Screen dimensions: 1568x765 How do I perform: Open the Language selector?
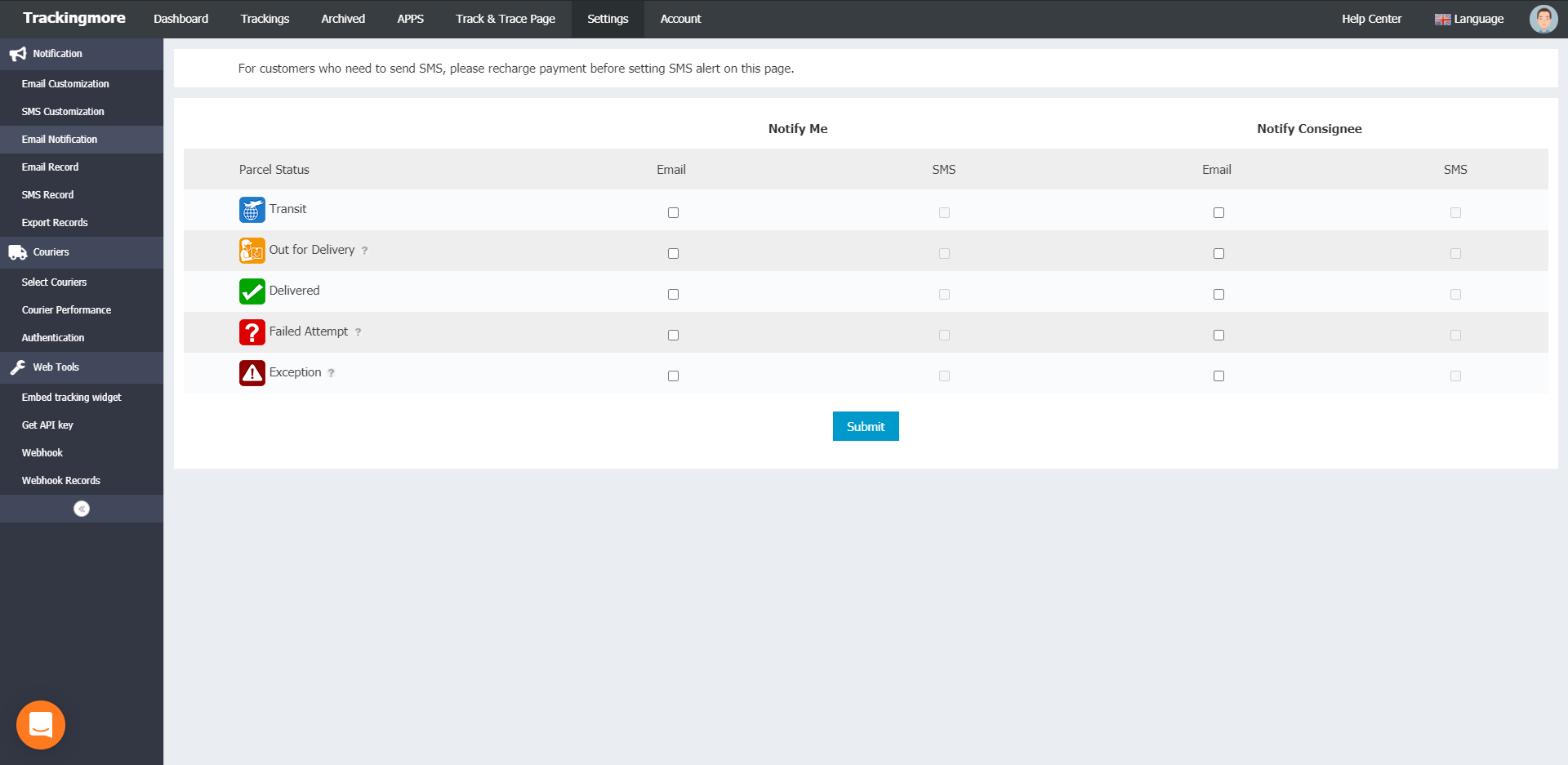coord(1469,19)
